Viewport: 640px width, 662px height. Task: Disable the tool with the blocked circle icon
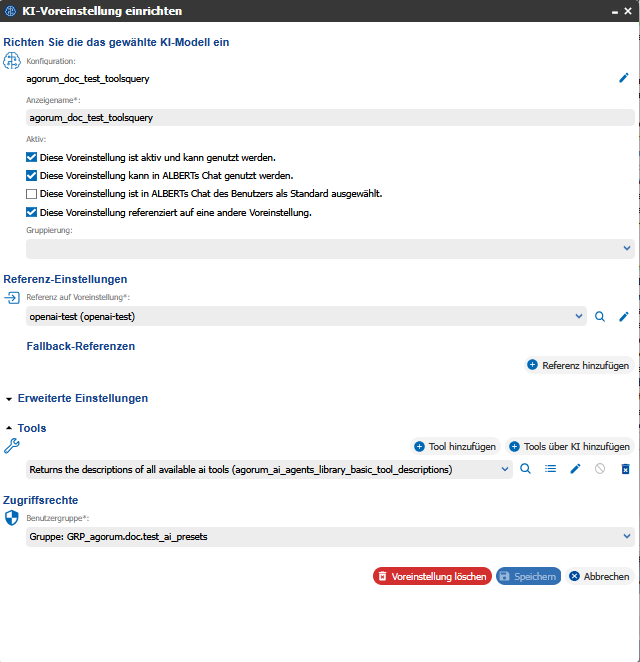click(x=600, y=469)
